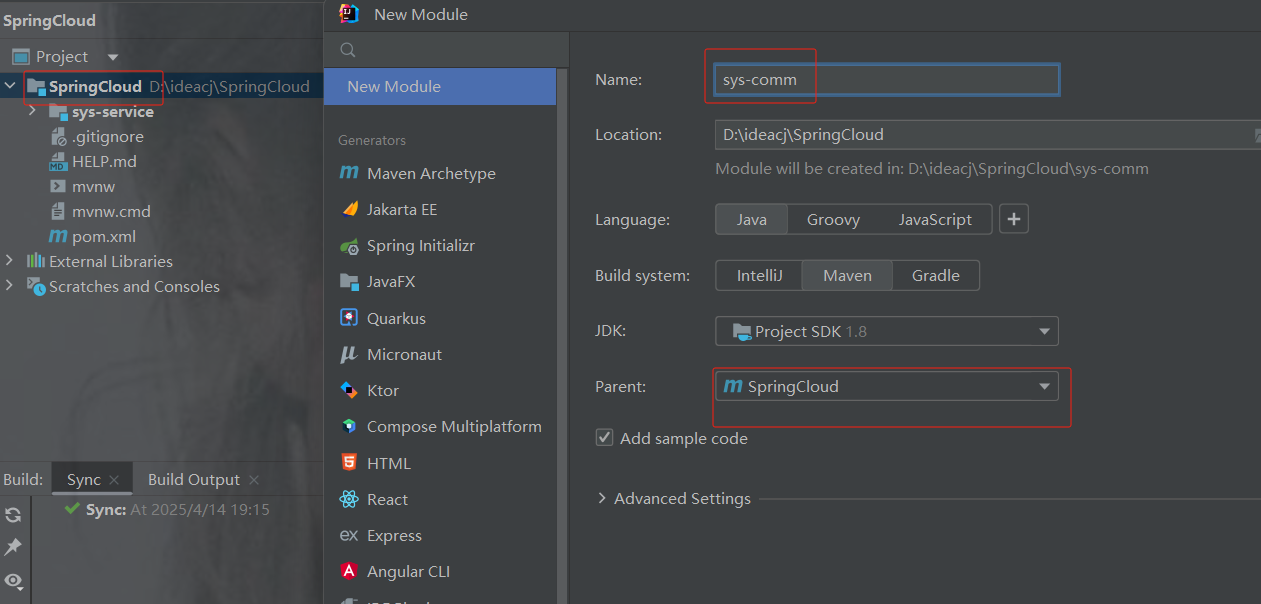Viewport: 1261px width, 604px height.
Task: Click the eye view icon in Build panel
Action: (13, 580)
